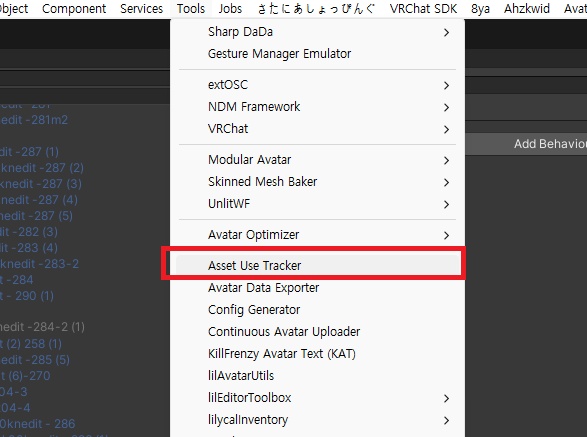Select hierarchy item ending (6)-270
The height and width of the screenshot is (437, 587).
click(x=25, y=376)
